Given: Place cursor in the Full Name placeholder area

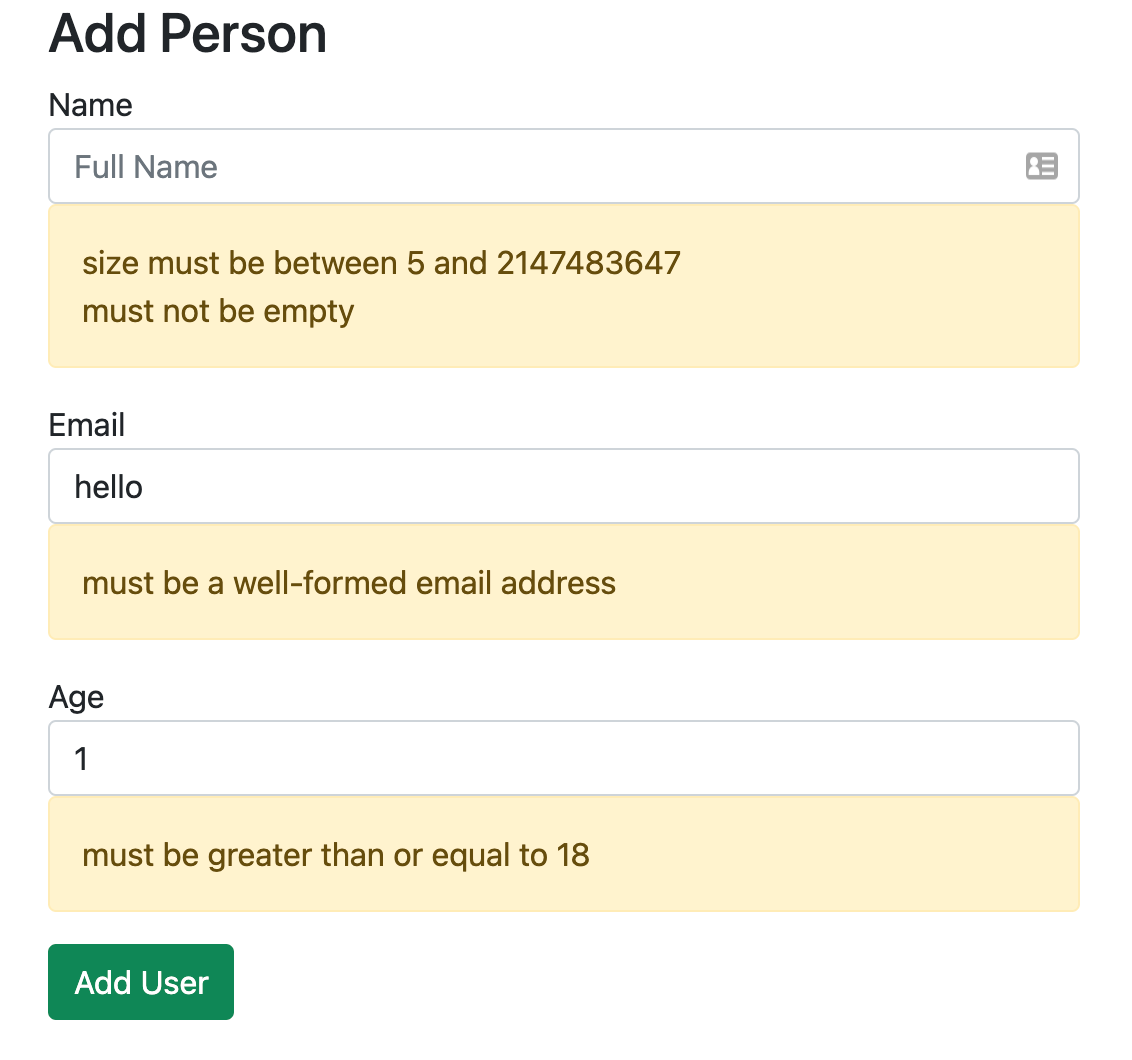Looking at the screenshot, I should click(145, 166).
